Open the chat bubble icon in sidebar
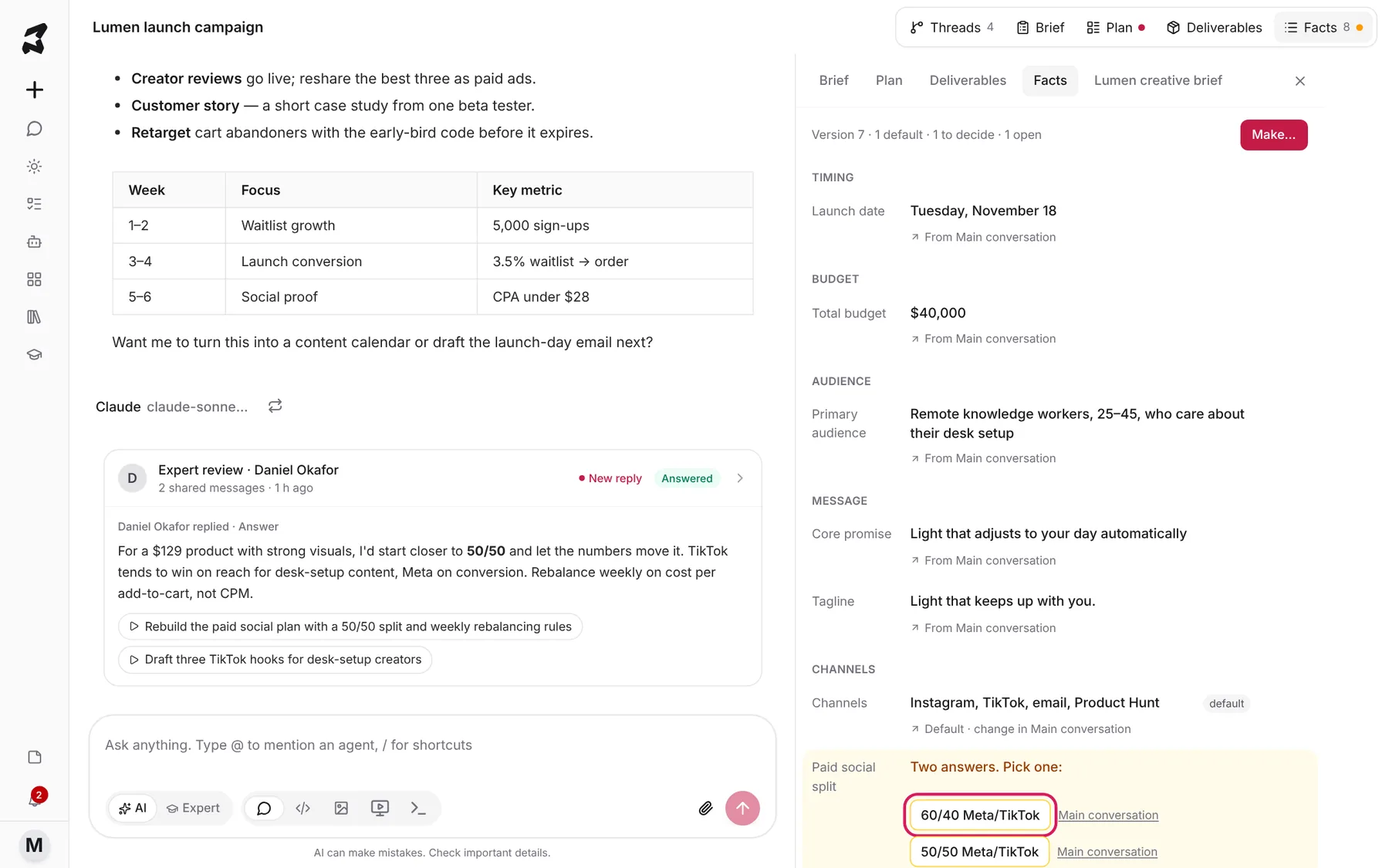This screenshot has height=868, width=1389. [x=34, y=128]
